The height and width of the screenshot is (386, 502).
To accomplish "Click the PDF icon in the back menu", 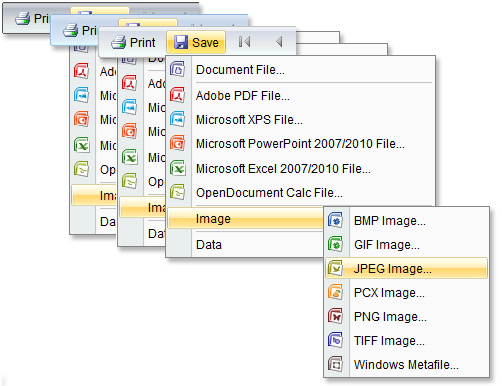I will pos(81,71).
